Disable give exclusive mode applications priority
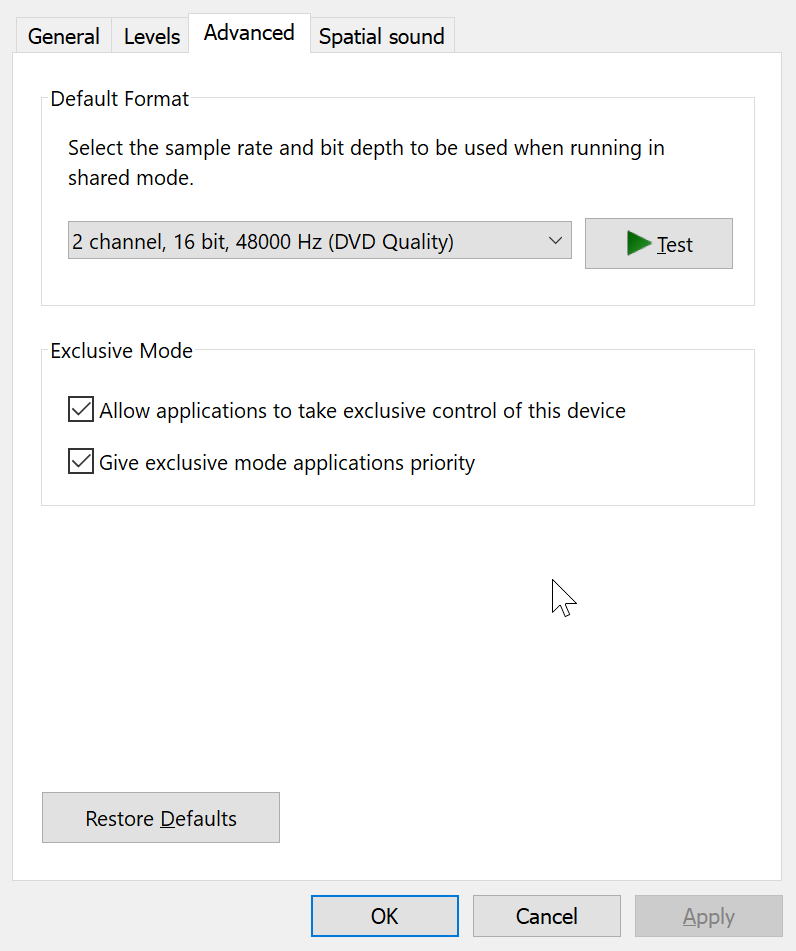Screen dimensions: 796x951 coord(80,461)
